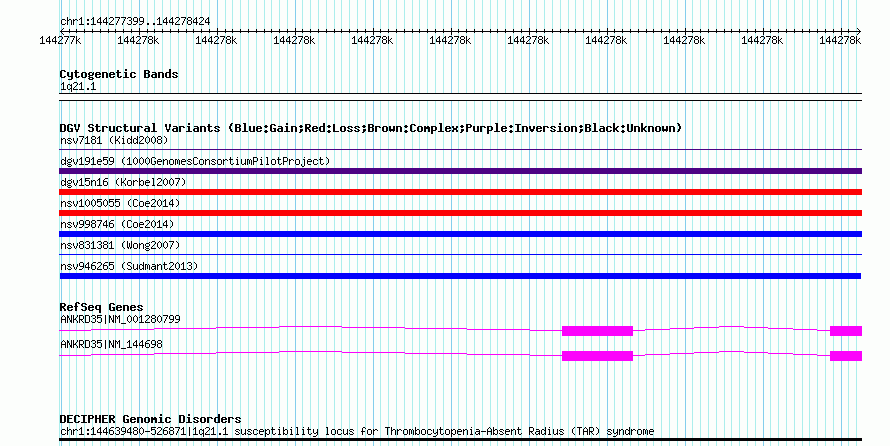Click the red nsv1005055 loss bar

(x=460, y=213)
